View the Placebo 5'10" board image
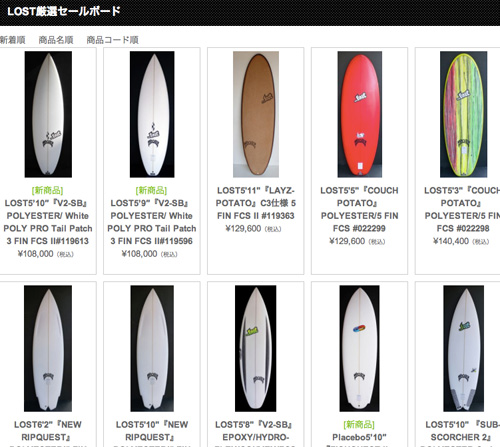This screenshot has width=500, height=447. [359, 348]
